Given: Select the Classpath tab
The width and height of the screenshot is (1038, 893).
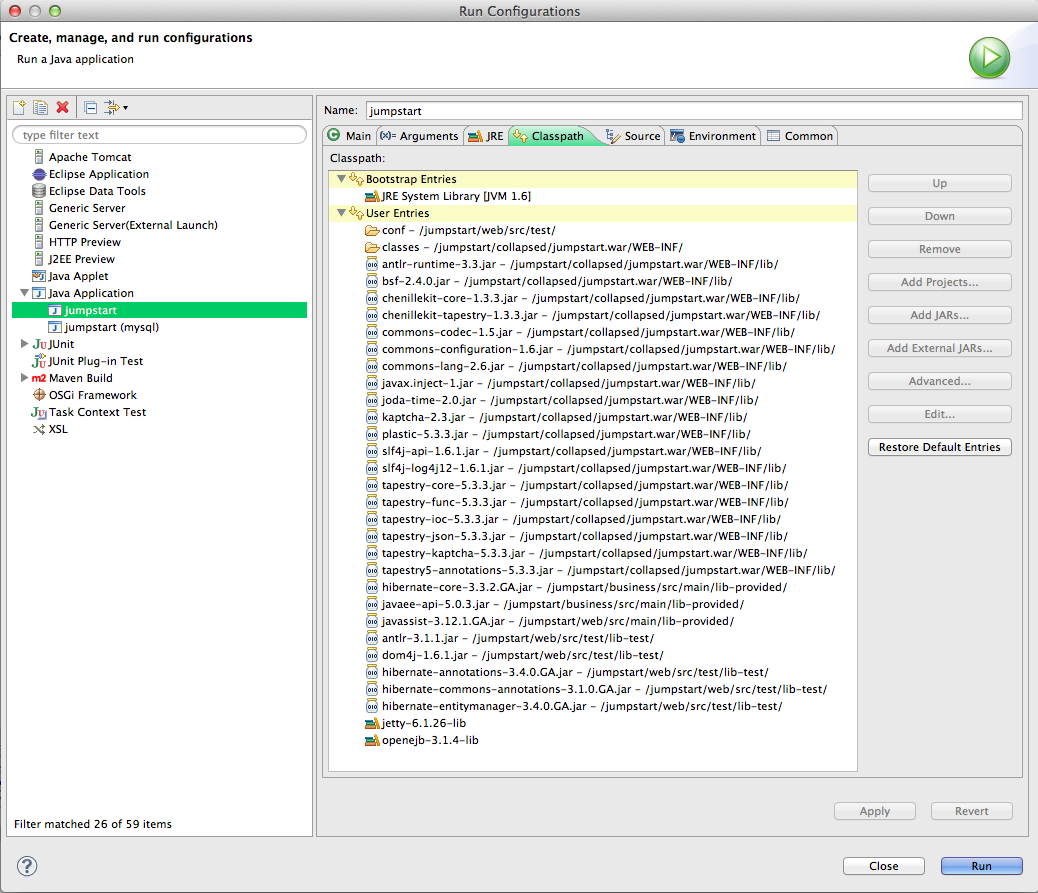Looking at the screenshot, I should tap(549, 136).
